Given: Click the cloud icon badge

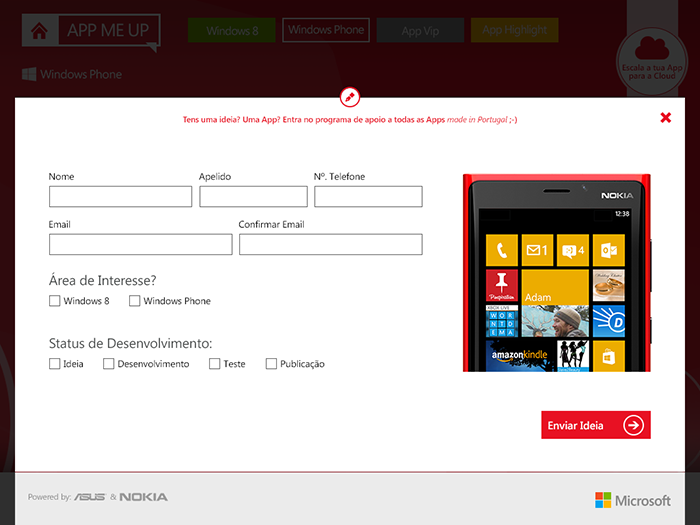Looking at the screenshot, I should 652,61.
